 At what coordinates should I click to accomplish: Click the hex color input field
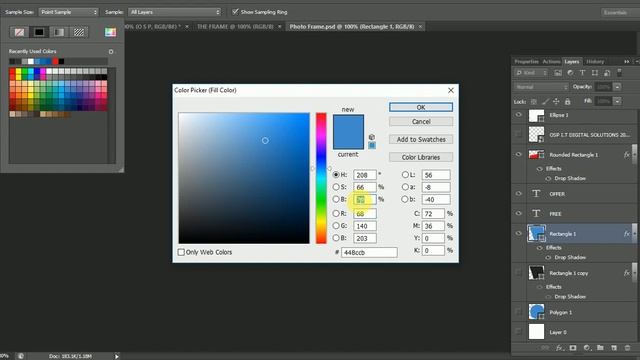[369, 253]
